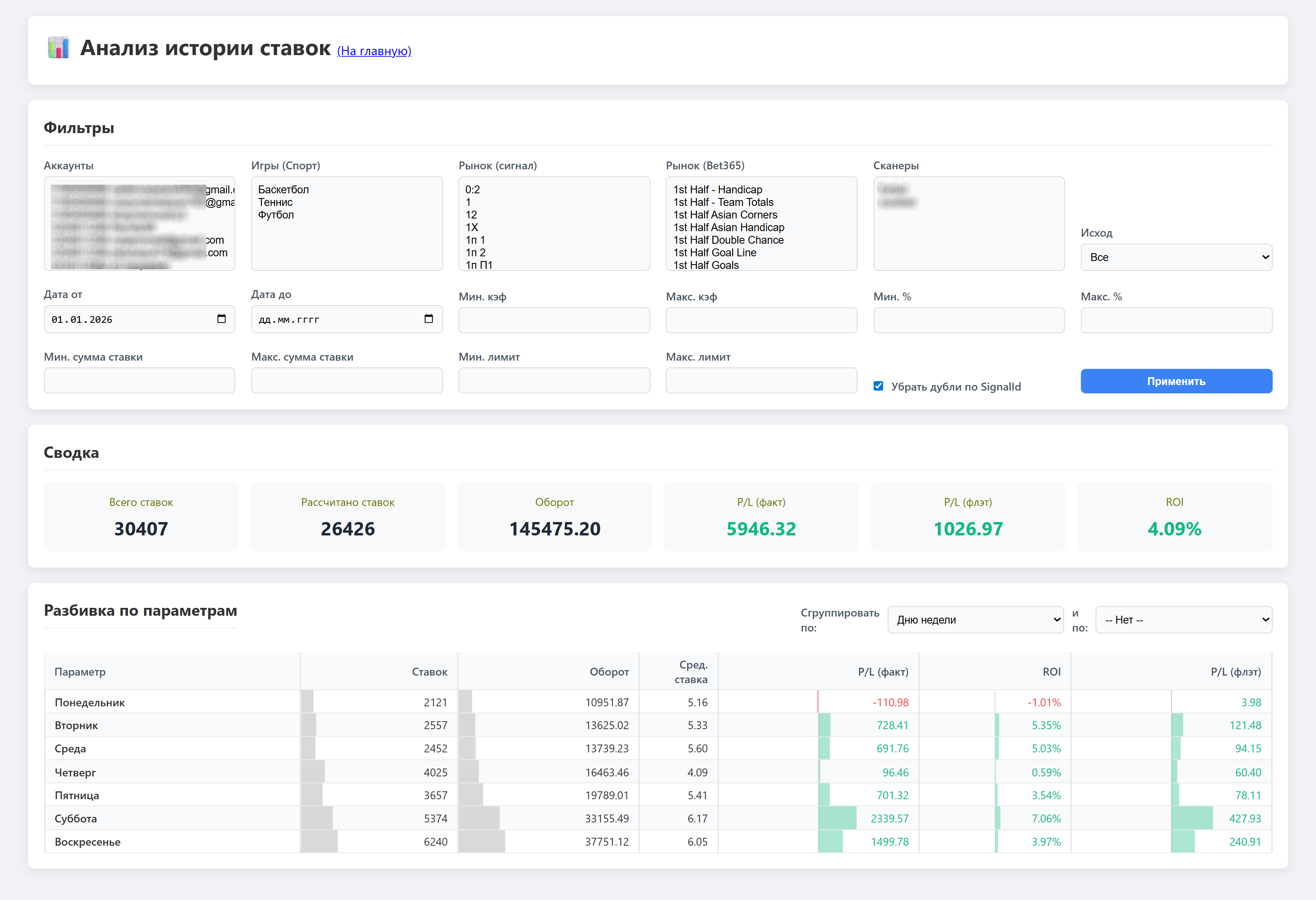The image size is (1316, 900).
Task: Click the Мин. лимит input field
Action: click(554, 380)
